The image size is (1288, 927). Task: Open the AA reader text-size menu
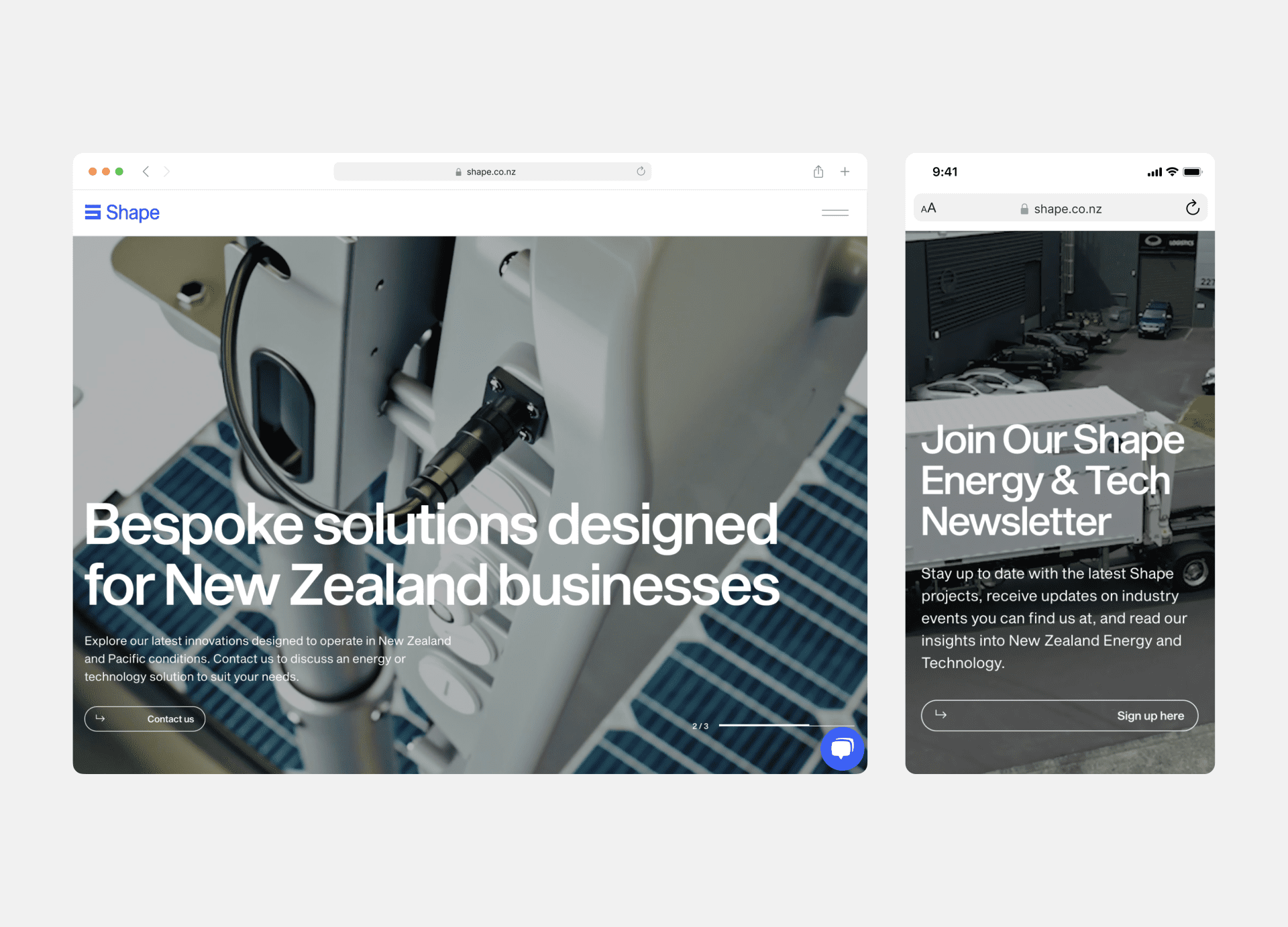[928, 209]
